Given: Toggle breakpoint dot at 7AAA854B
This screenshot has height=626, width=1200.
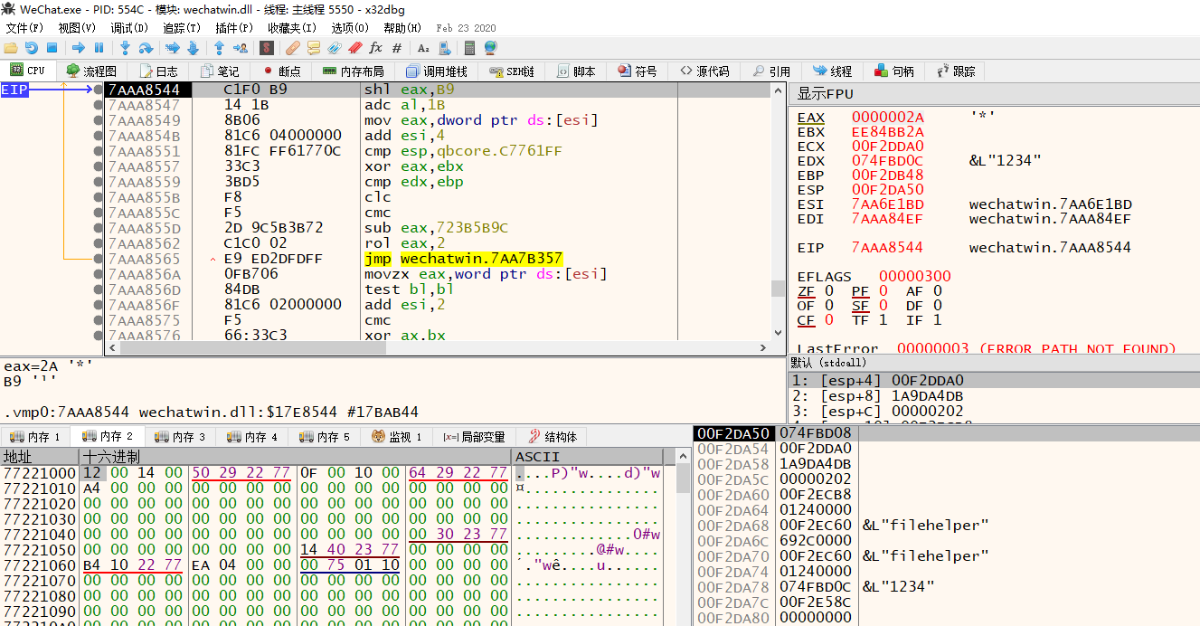Looking at the screenshot, I should (98, 136).
